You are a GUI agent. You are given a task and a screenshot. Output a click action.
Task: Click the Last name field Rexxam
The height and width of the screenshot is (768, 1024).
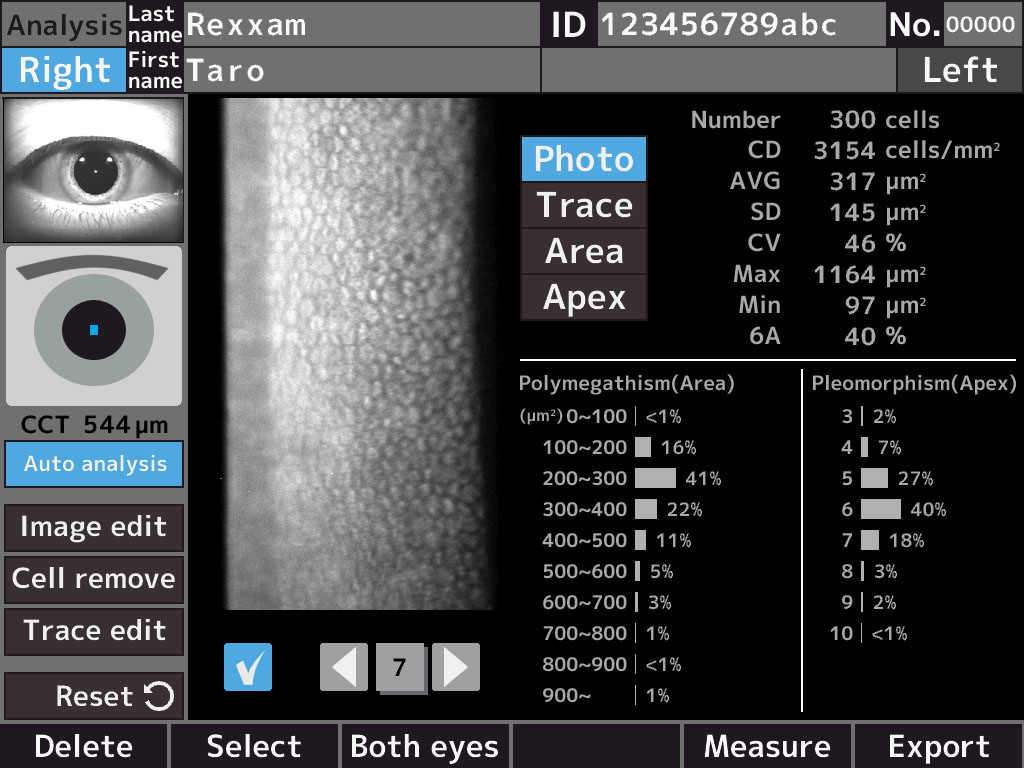[360, 24]
